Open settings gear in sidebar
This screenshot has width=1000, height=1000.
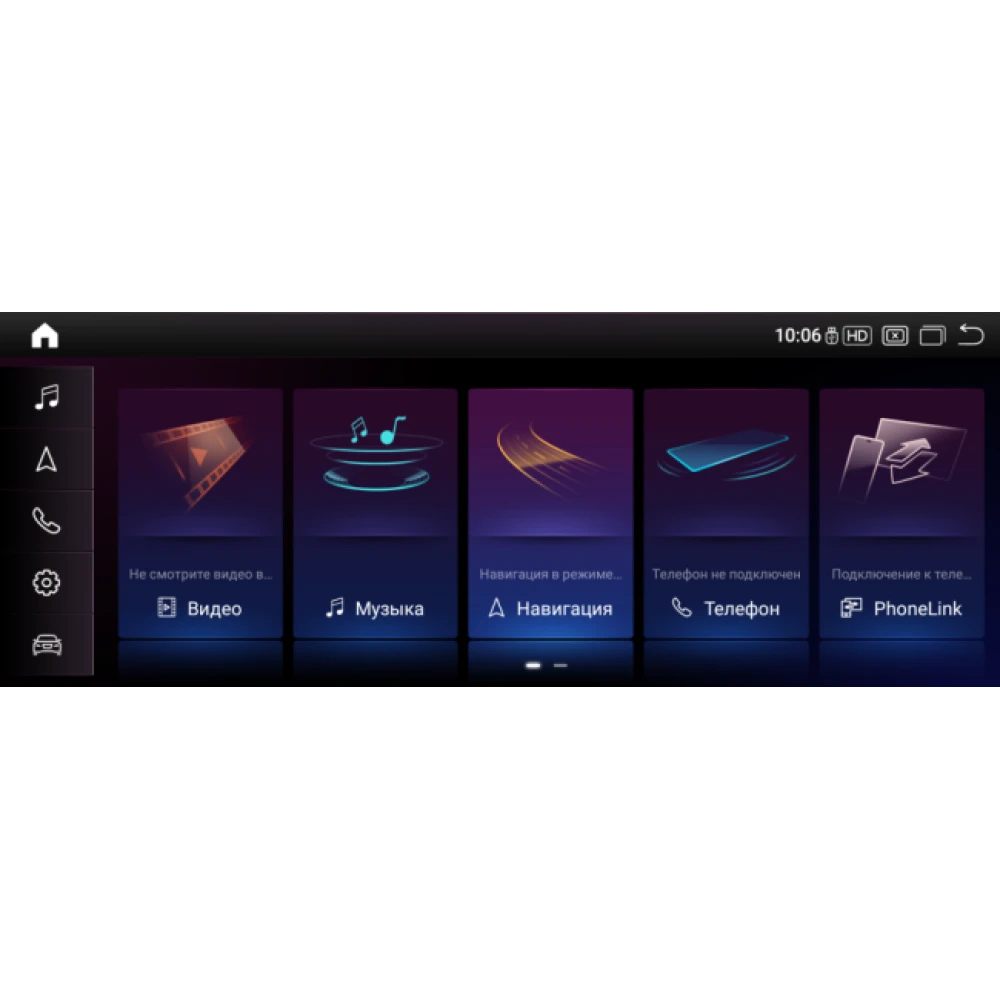(46, 582)
